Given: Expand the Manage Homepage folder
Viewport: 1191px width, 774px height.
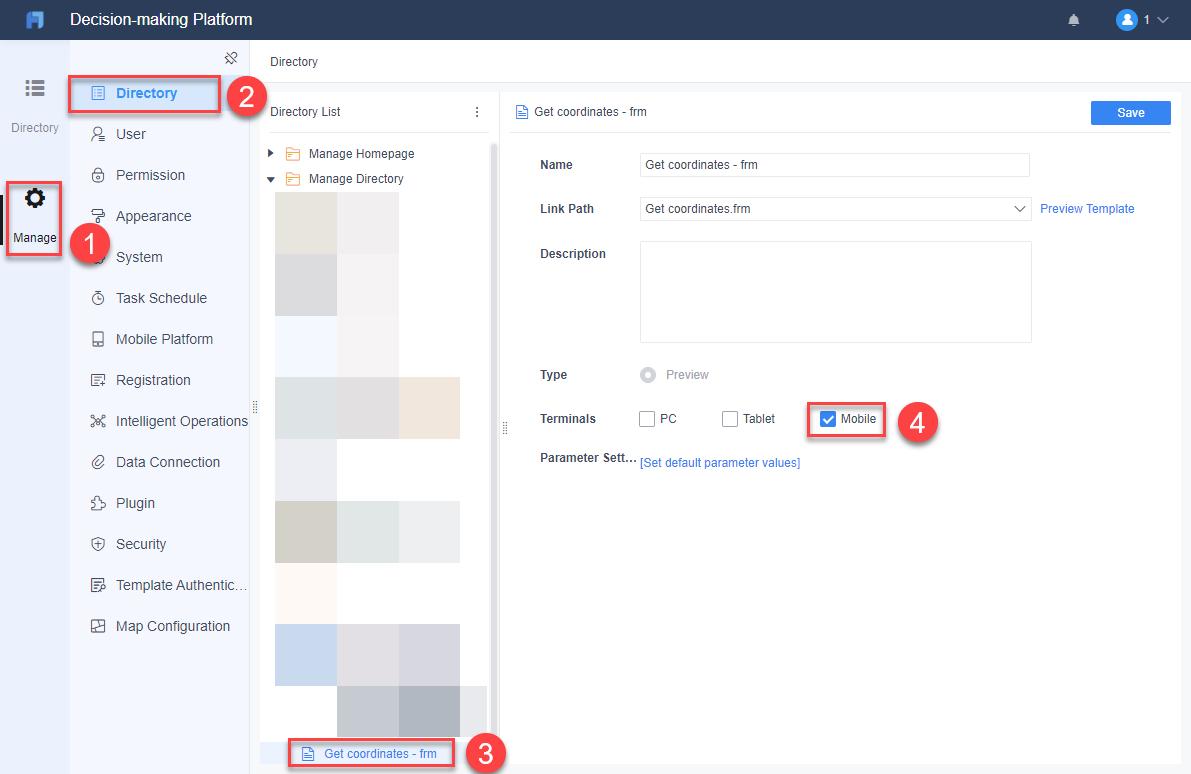Looking at the screenshot, I should click(270, 153).
